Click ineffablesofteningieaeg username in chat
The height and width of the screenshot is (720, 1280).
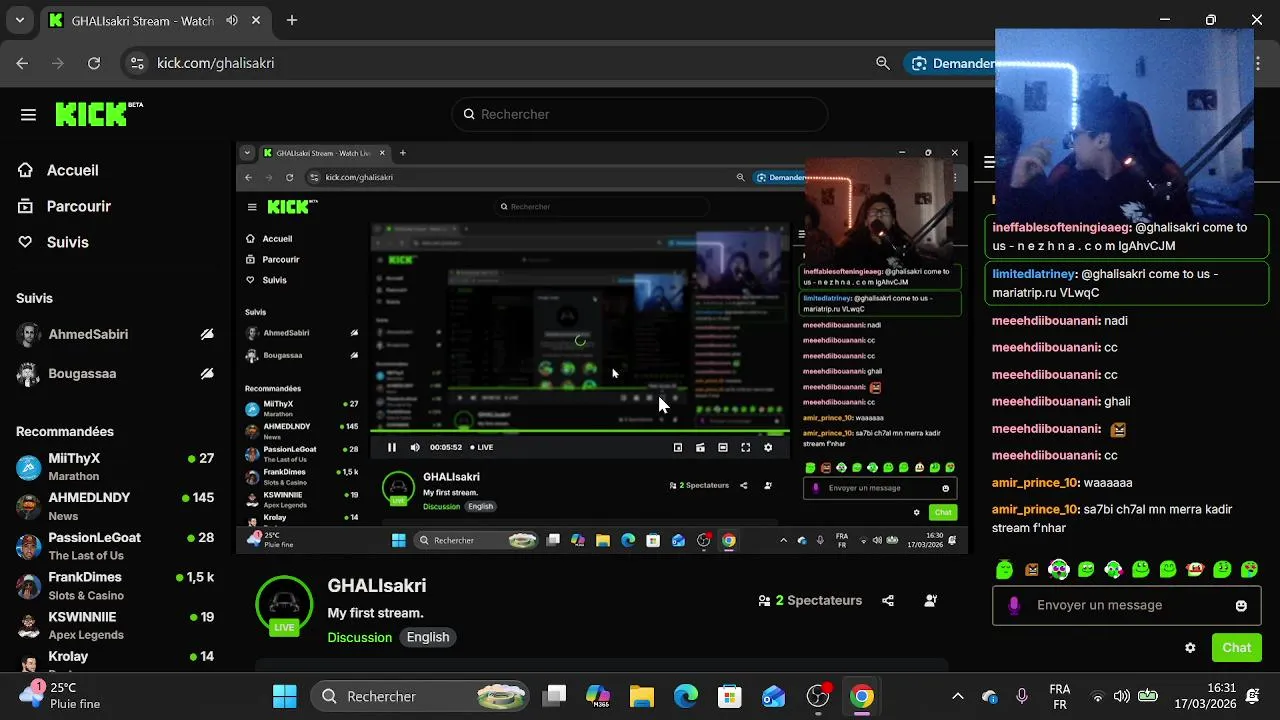click(1061, 227)
